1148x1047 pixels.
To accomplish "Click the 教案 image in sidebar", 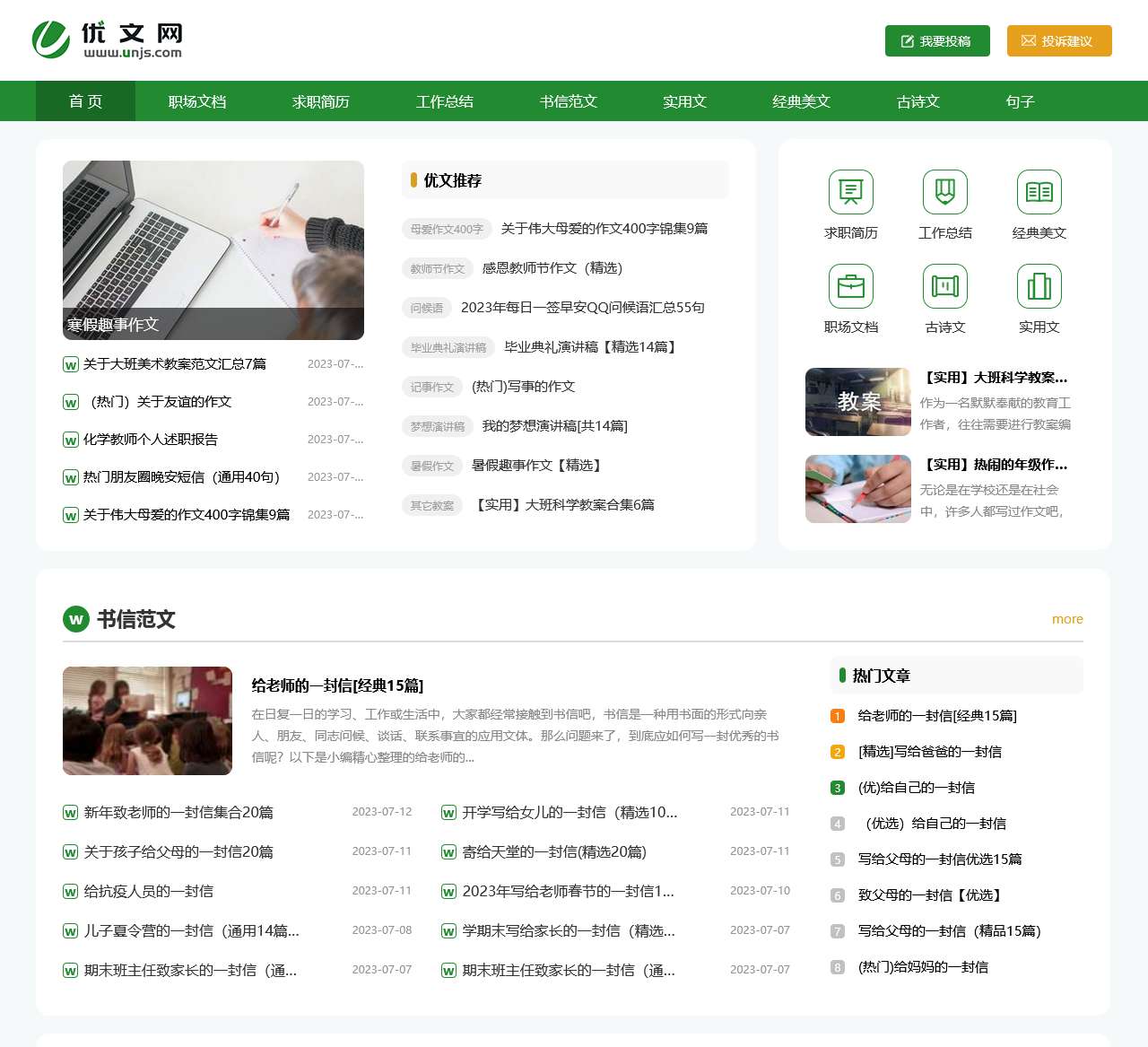I will 857,402.
